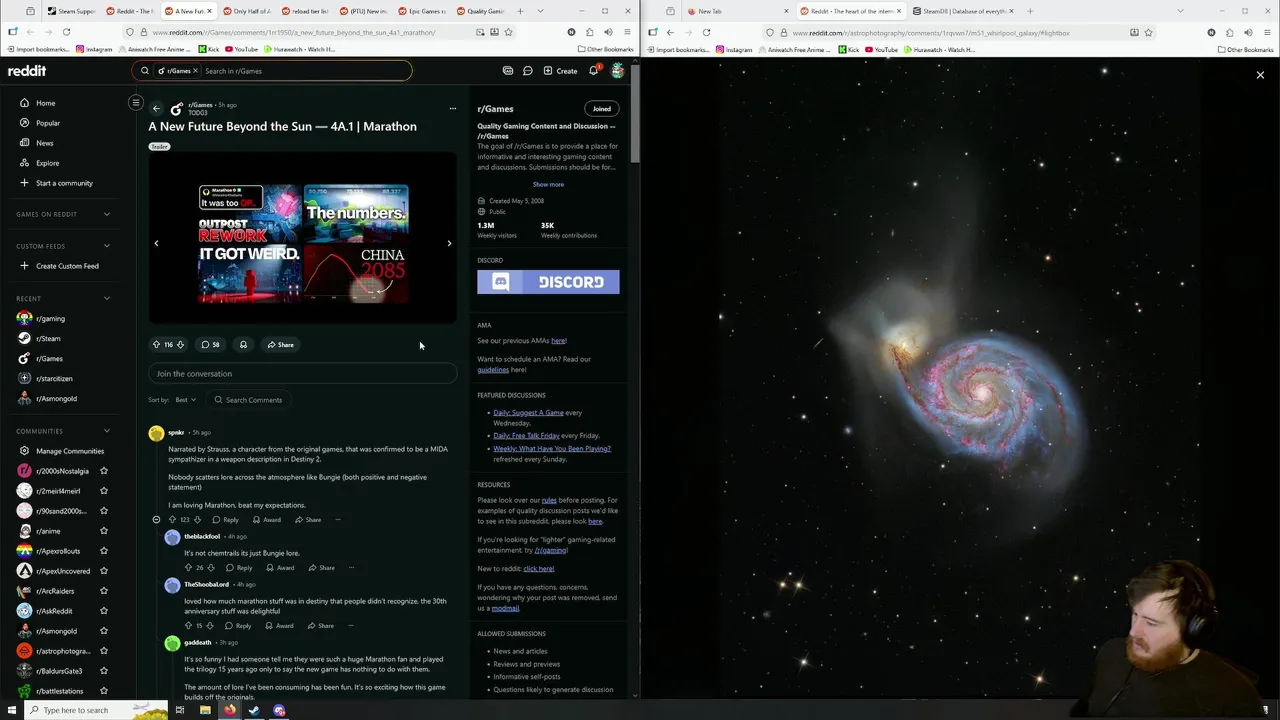Go to Popular in Reddit sidebar
This screenshot has width=1280, height=720.
48,123
